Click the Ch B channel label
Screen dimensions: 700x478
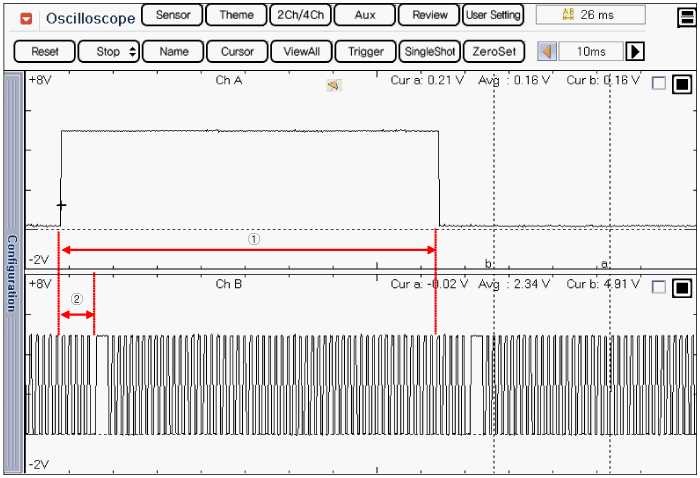[x=229, y=284]
